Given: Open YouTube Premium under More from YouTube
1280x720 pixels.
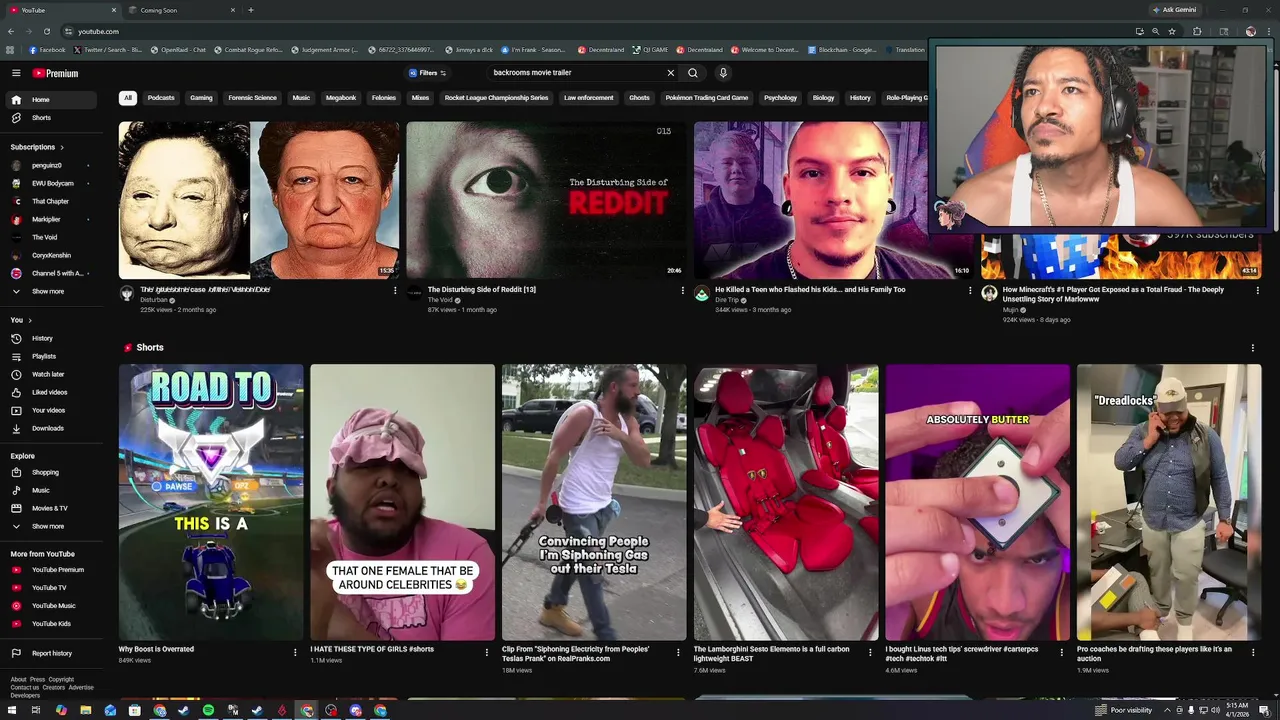Looking at the screenshot, I should coord(50,570).
